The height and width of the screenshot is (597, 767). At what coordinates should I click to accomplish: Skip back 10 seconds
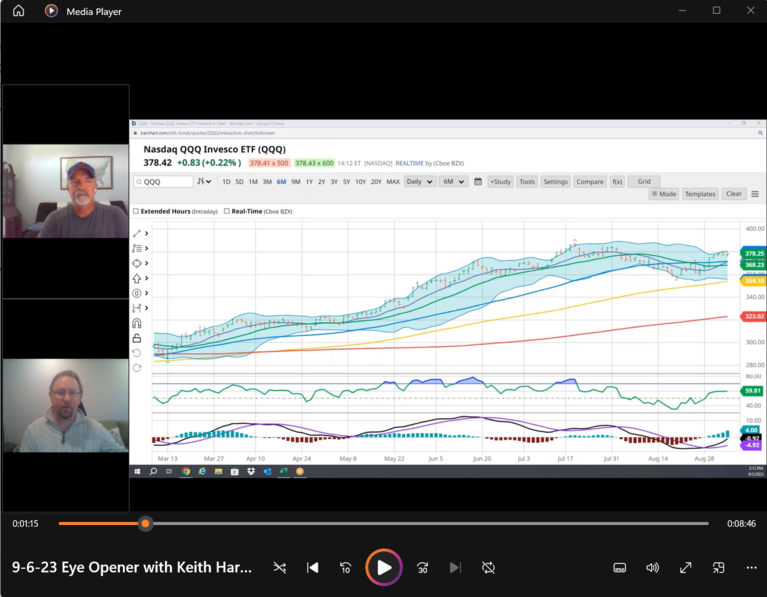tap(346, 567)
